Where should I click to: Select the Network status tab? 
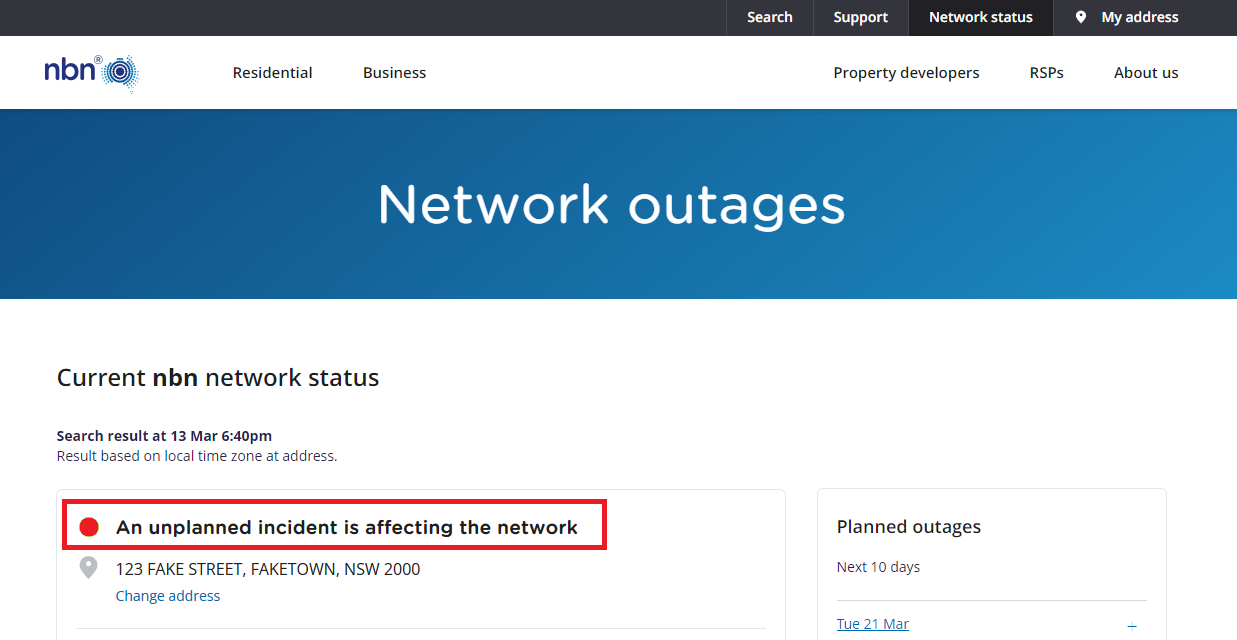(x=980, y=17)
